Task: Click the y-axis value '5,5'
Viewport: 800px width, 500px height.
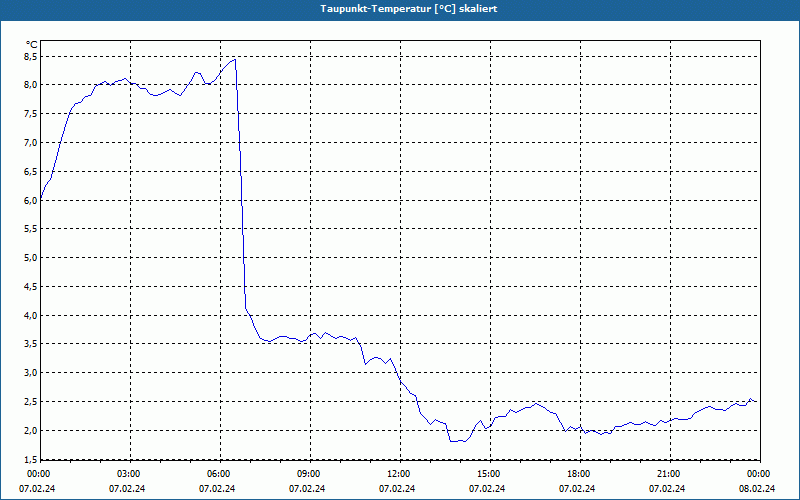Action: (31, 229)
